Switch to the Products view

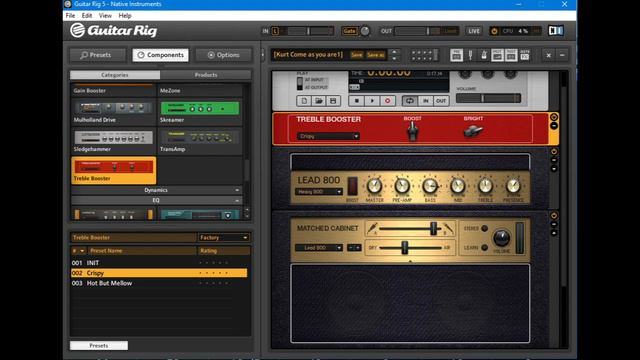point(206,75)
